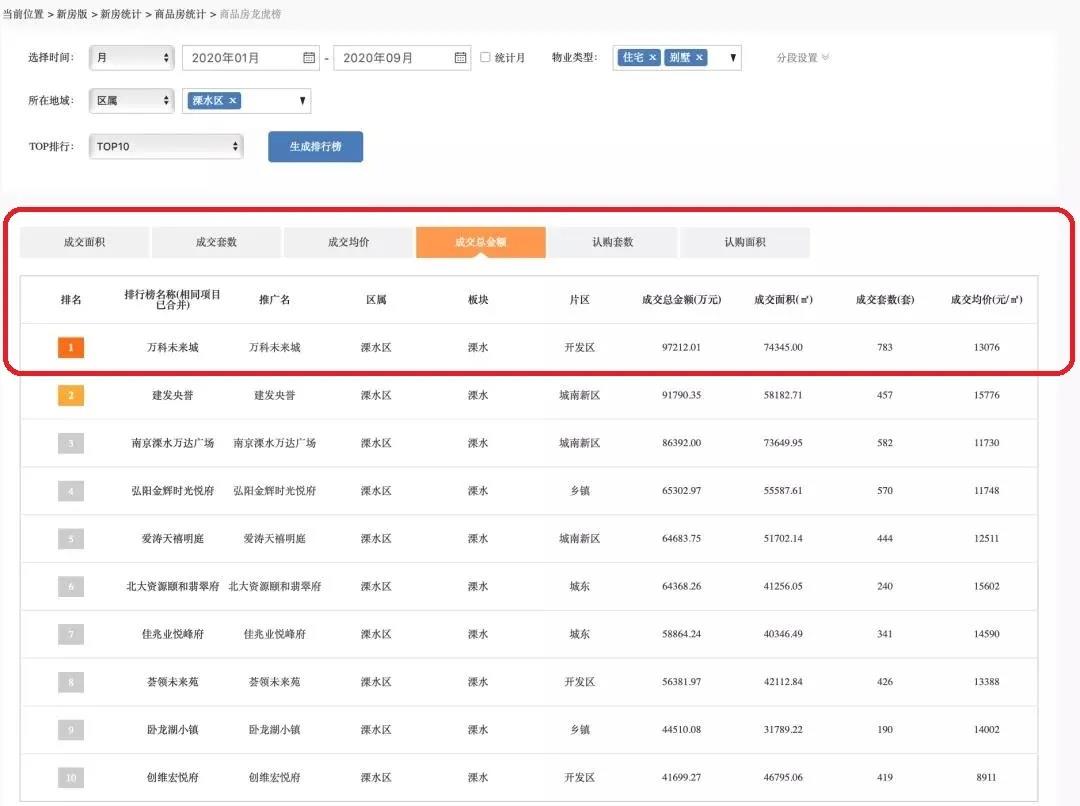Click the rank 2 badge for 建发央誉
This screenshot has width=1080, height=806.
(71, 396)
